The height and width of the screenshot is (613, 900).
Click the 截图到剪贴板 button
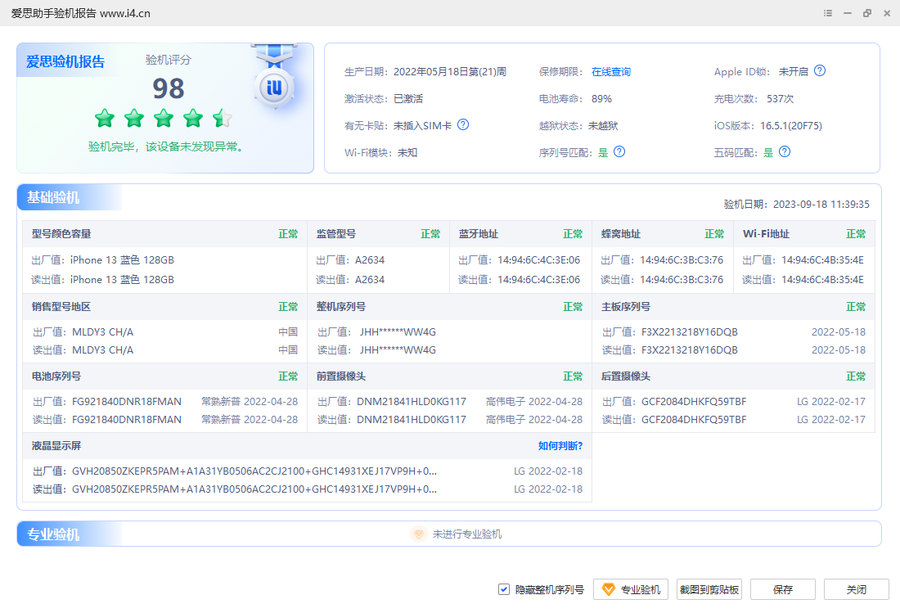pos(709,589)
